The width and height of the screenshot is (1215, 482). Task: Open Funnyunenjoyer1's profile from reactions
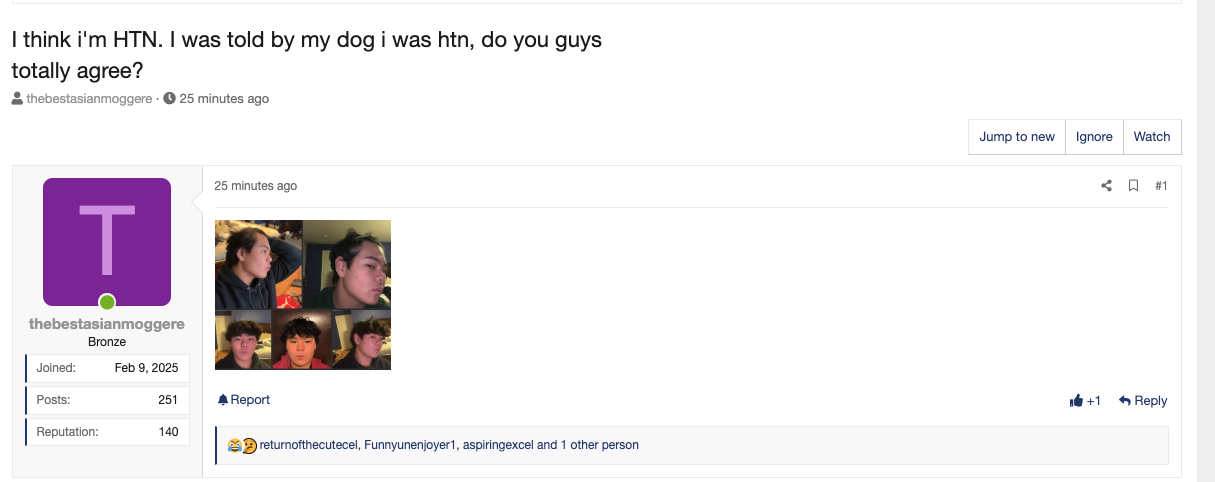pos(410,445)
